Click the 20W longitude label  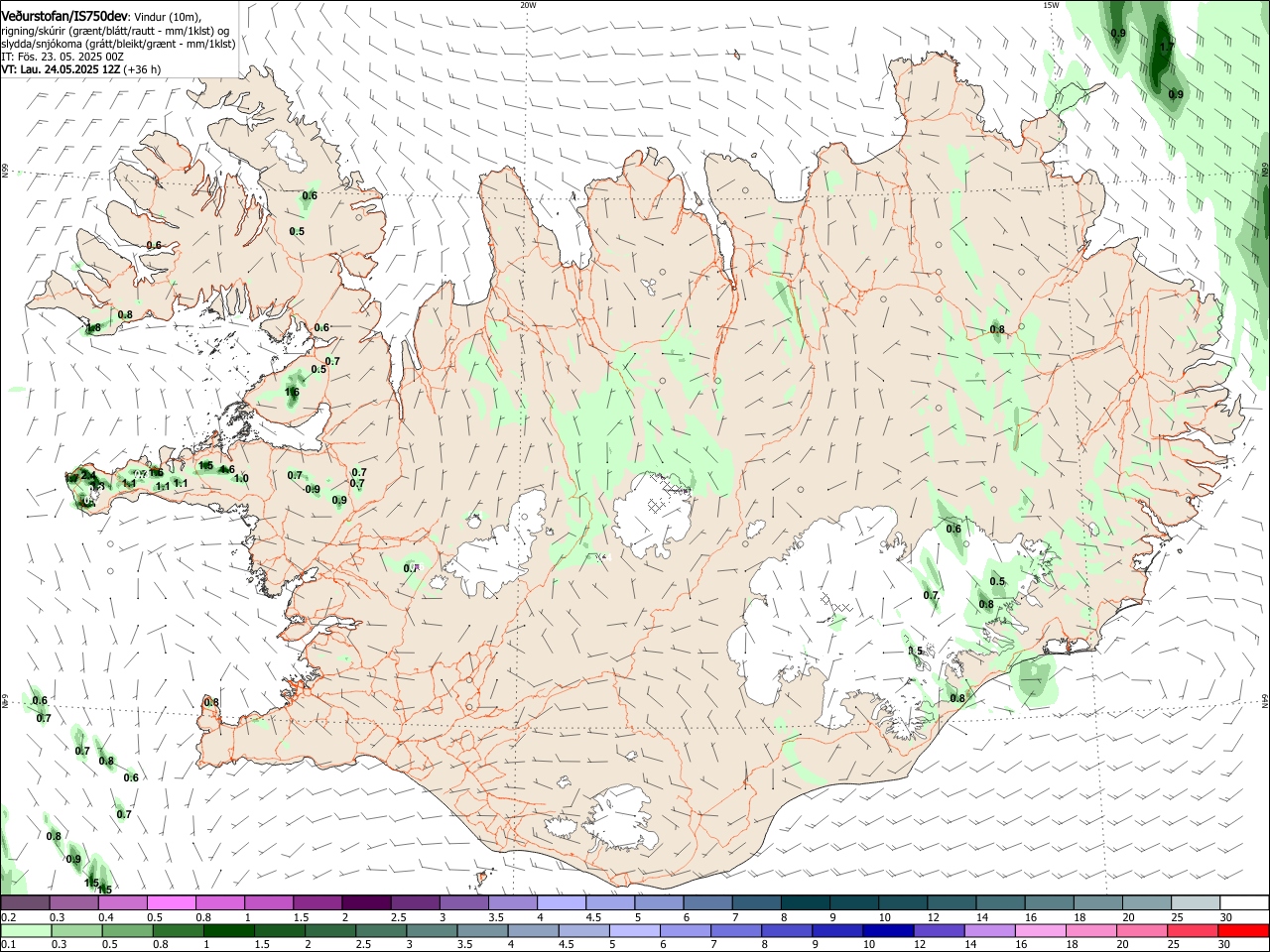coord(528,5)
